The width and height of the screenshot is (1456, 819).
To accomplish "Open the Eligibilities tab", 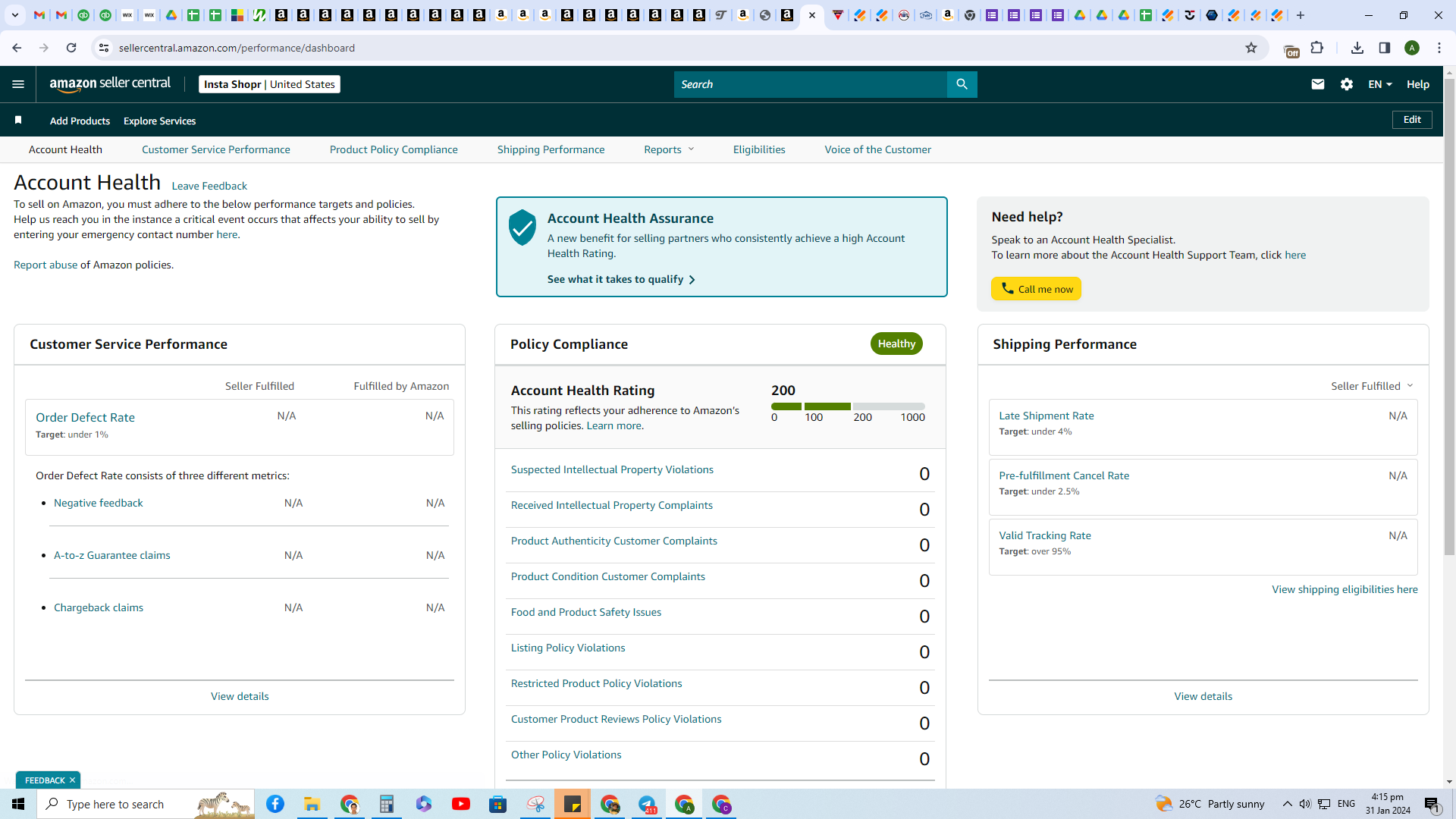I will [759, 149].
